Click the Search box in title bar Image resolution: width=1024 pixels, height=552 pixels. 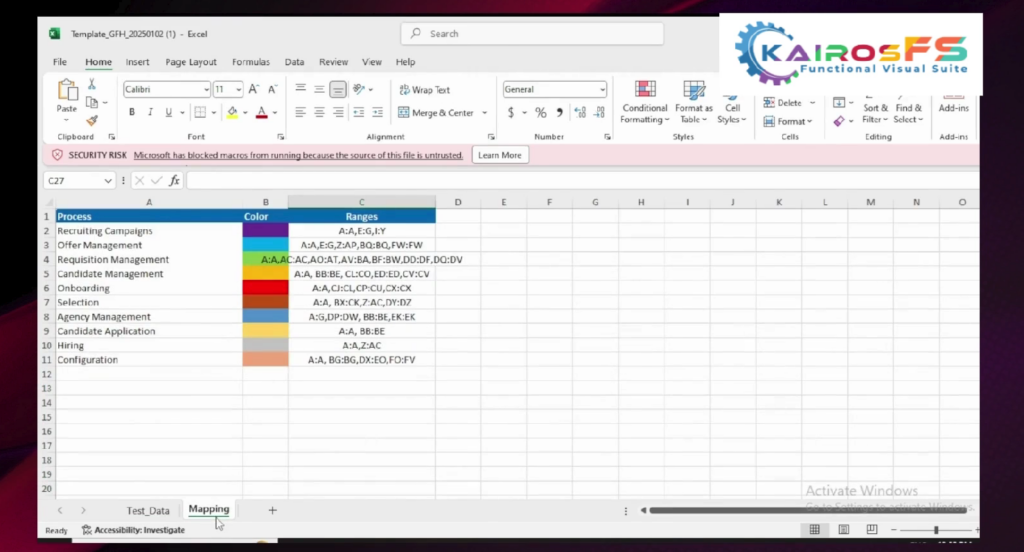coord(533,34)
